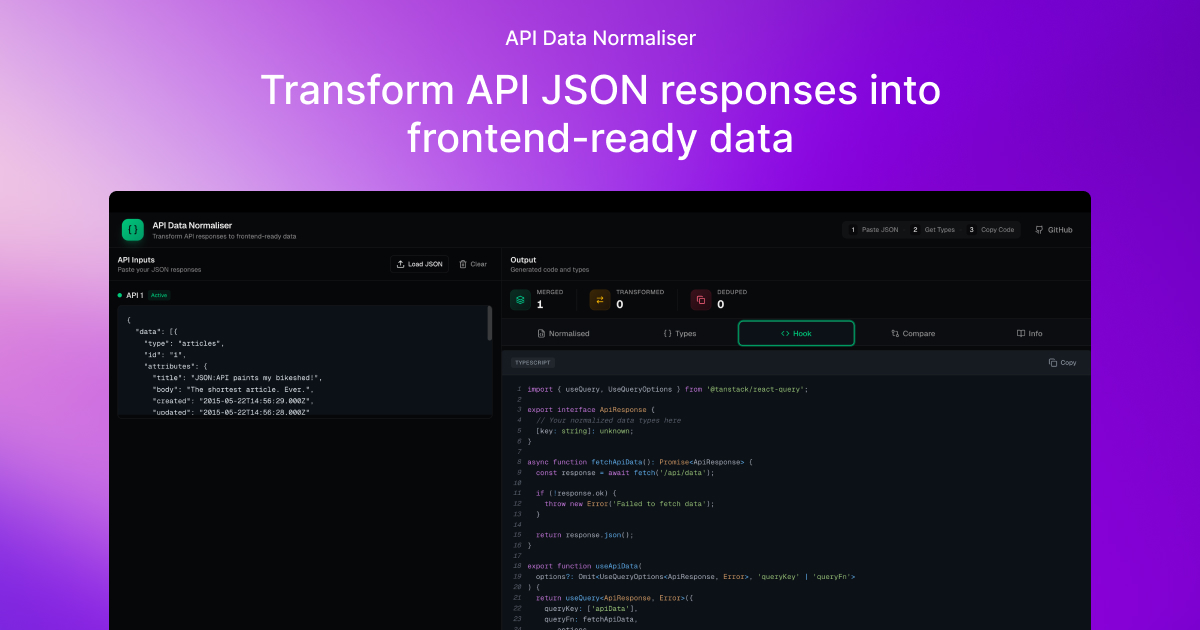Click the green braces app logo
This screenshot has width=1200, height=630.
(133, 230)
